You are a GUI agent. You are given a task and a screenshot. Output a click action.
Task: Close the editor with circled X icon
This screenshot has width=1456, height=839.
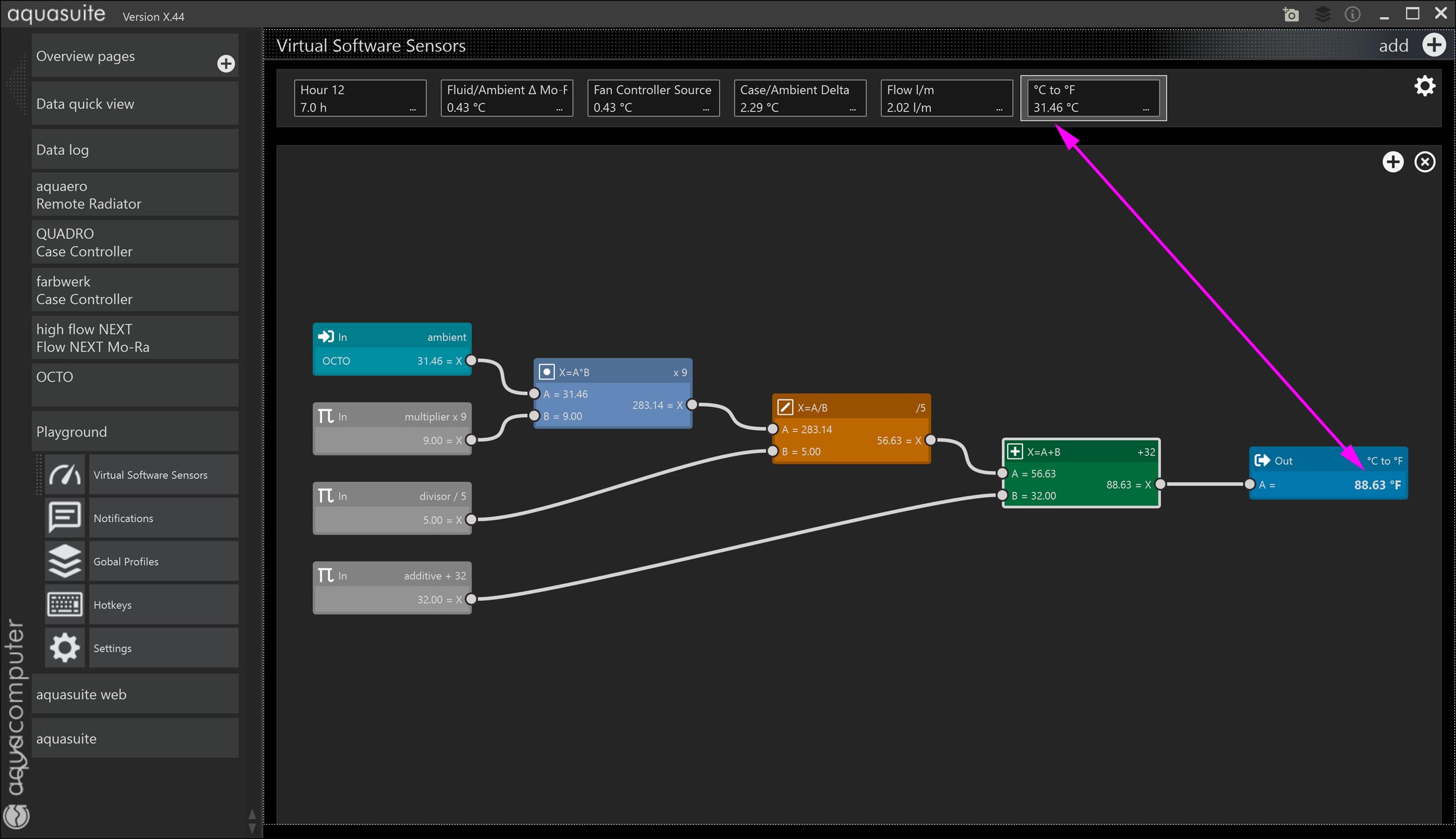click(x=1424, y=161)
